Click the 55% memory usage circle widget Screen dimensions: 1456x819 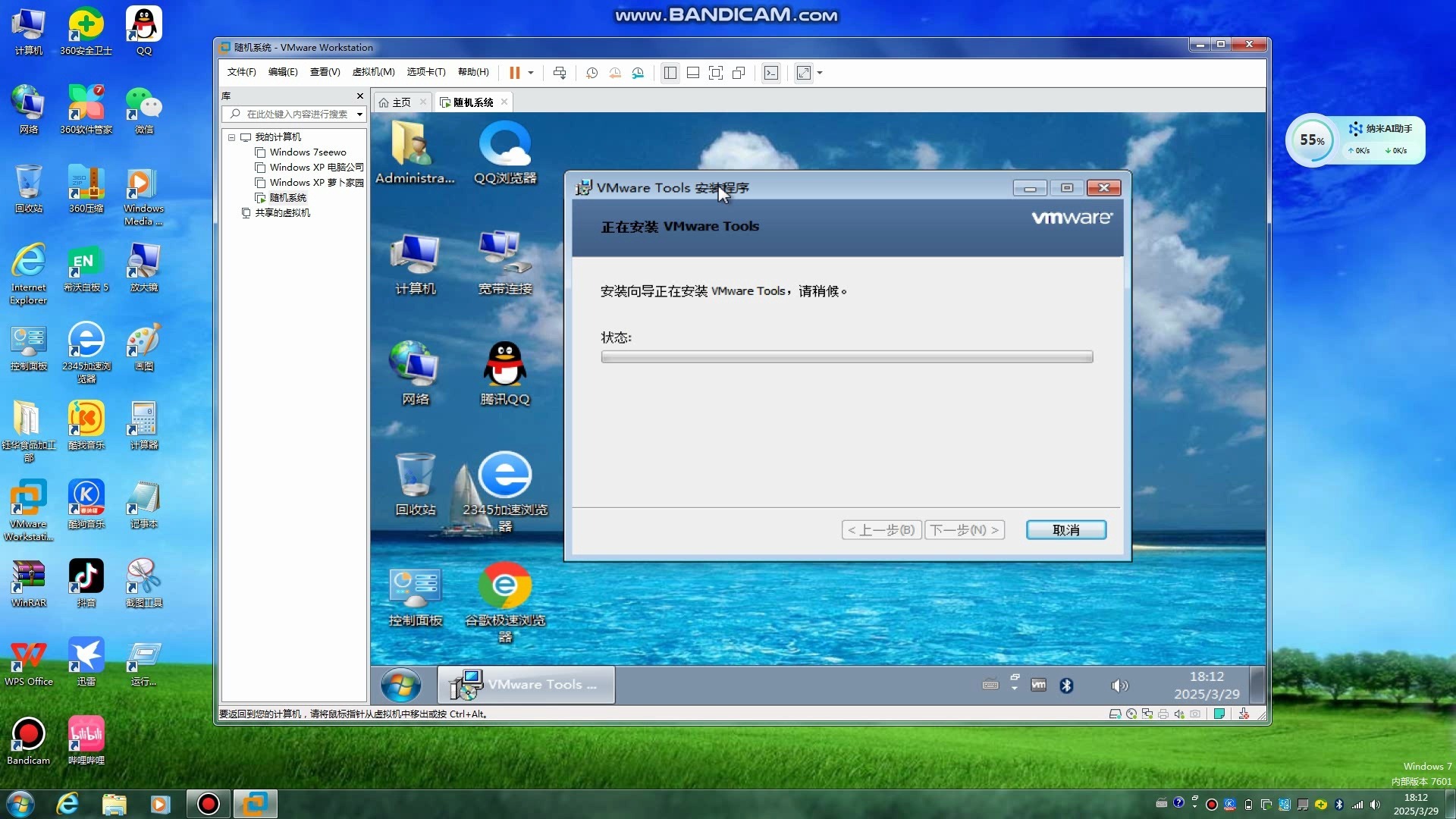pos(1311,140)
